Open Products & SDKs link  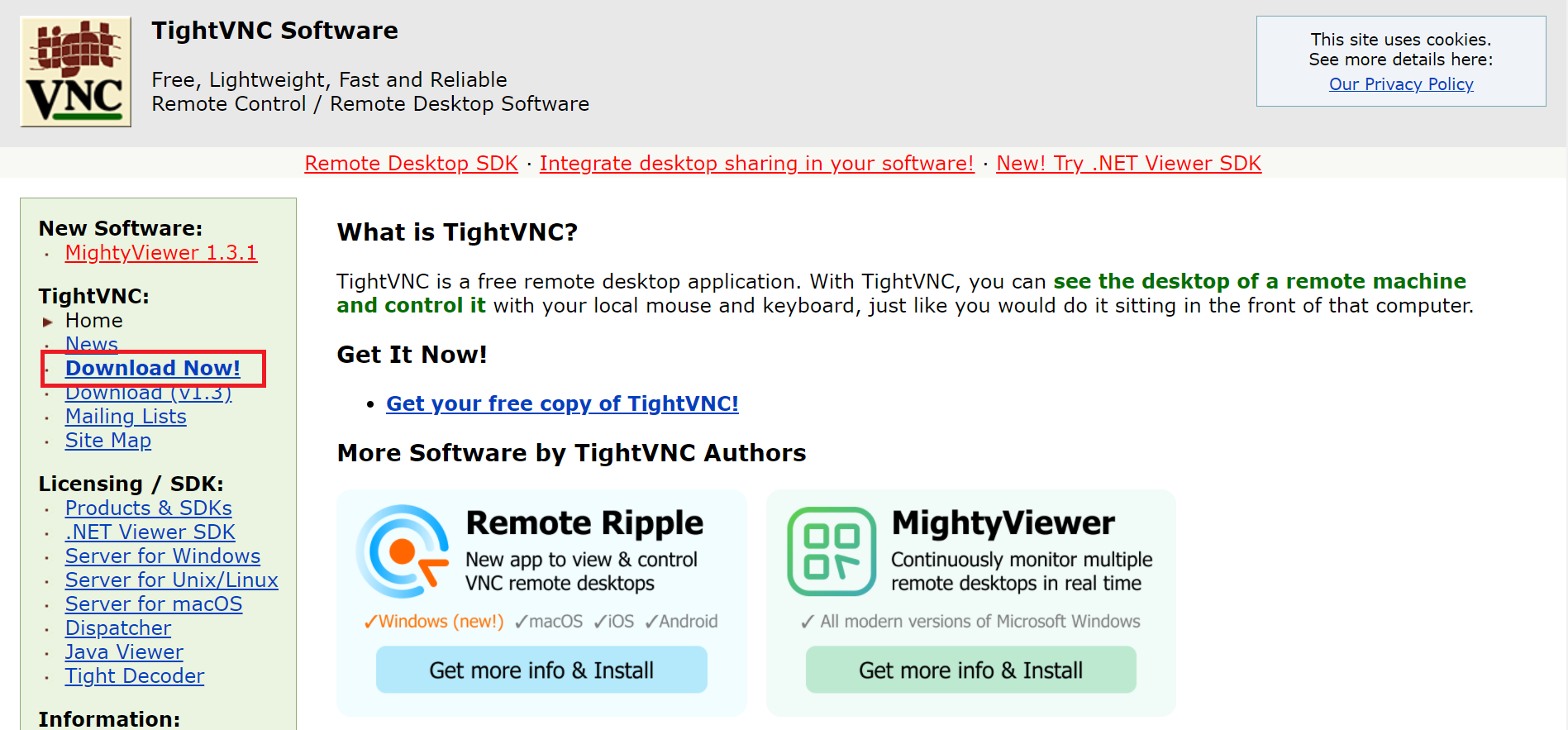[148, 508]
